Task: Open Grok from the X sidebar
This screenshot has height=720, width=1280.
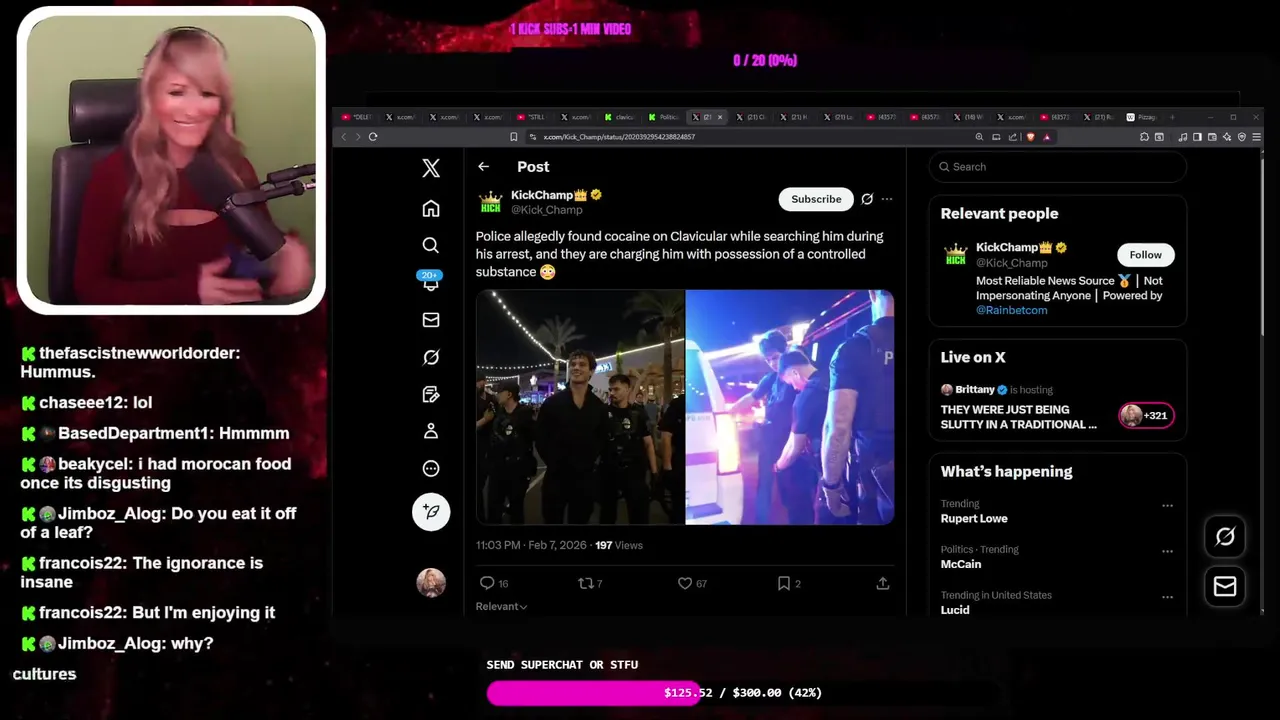Action: pos(431,357)
